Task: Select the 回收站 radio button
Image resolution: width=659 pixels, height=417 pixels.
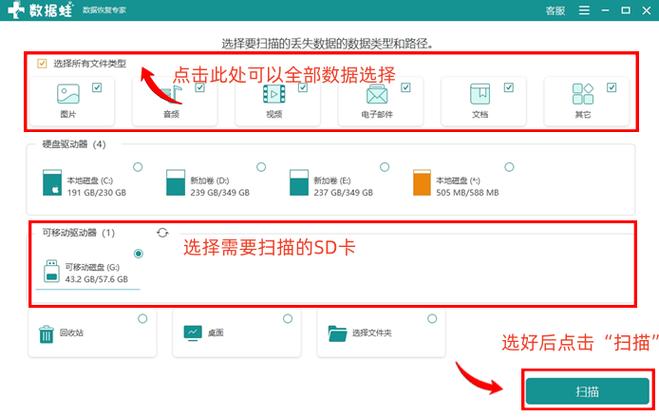Action: pyautogui.click(x=143, y=319)
